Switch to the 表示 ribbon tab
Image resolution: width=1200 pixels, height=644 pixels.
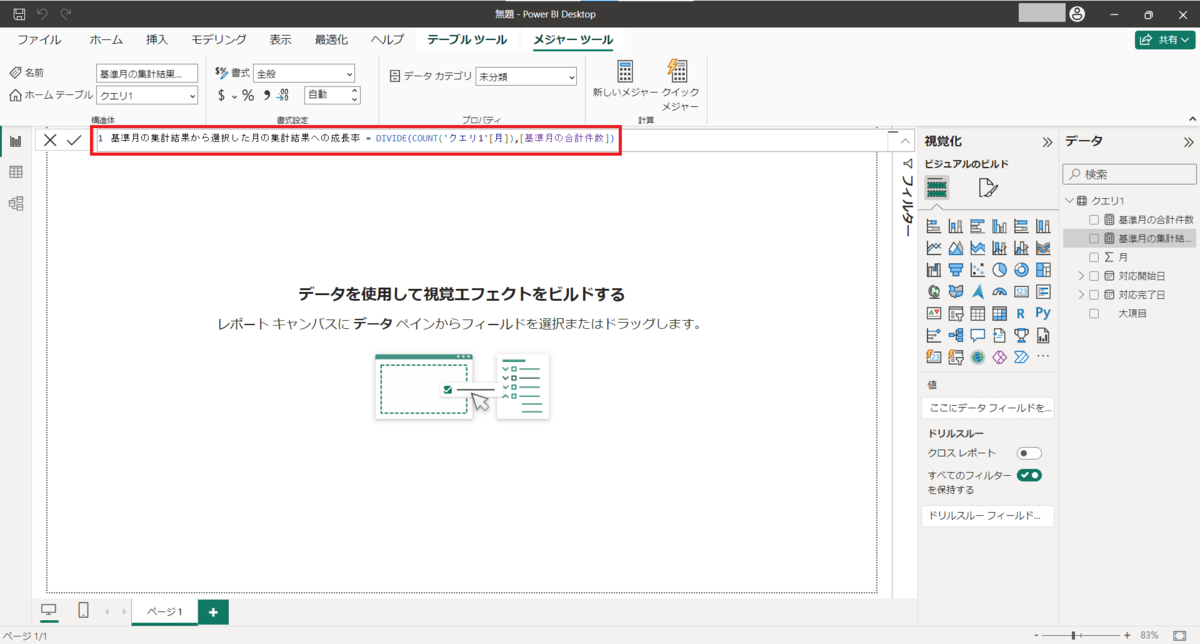pyautogui.click(x=280, y=40)
